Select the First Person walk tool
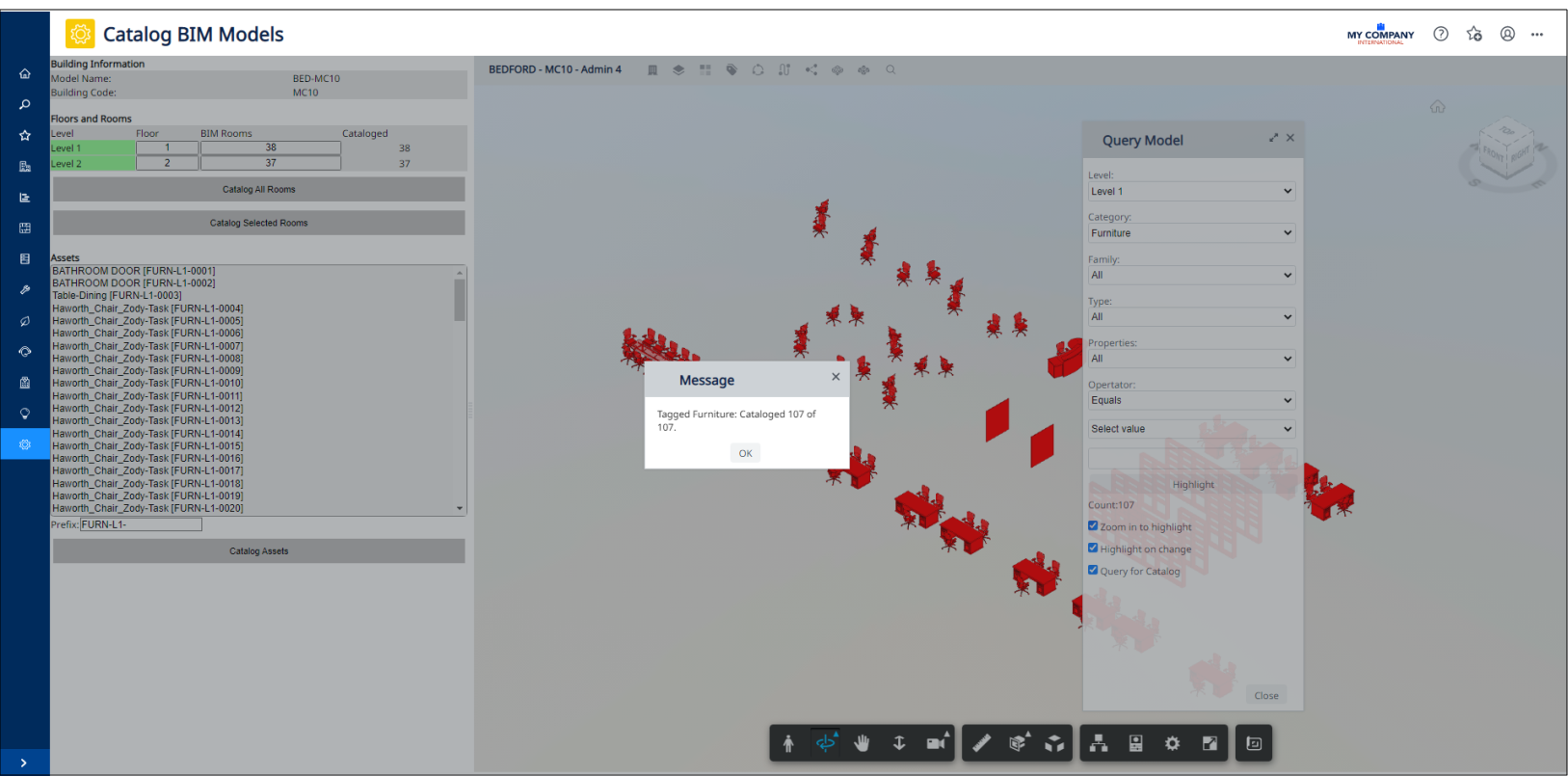The height and width of the screenshot is (777, 1568). tap(788, 743)
